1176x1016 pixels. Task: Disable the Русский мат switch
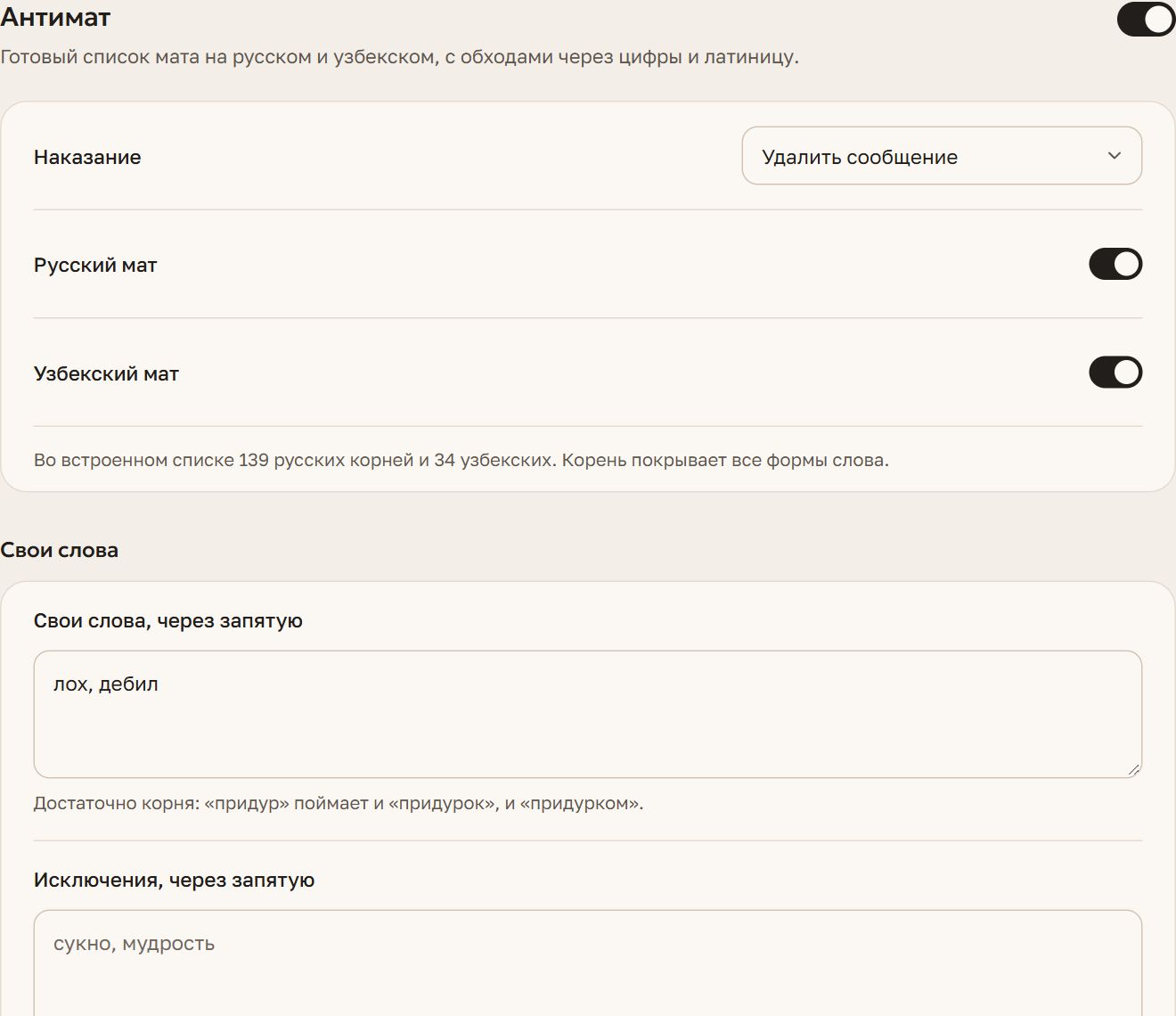tap(1115, 264)
